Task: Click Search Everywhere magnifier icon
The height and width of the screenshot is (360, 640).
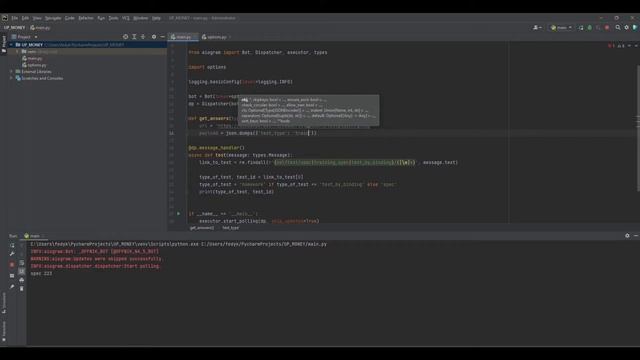Action: pos(618,27)
